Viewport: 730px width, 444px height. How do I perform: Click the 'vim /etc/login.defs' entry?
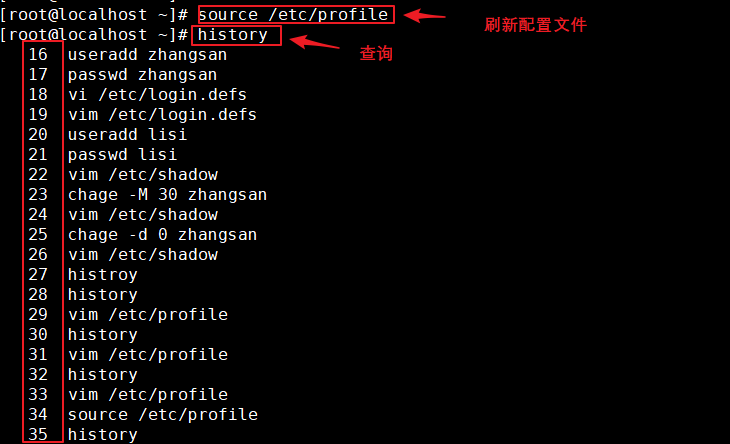[162, 115]
